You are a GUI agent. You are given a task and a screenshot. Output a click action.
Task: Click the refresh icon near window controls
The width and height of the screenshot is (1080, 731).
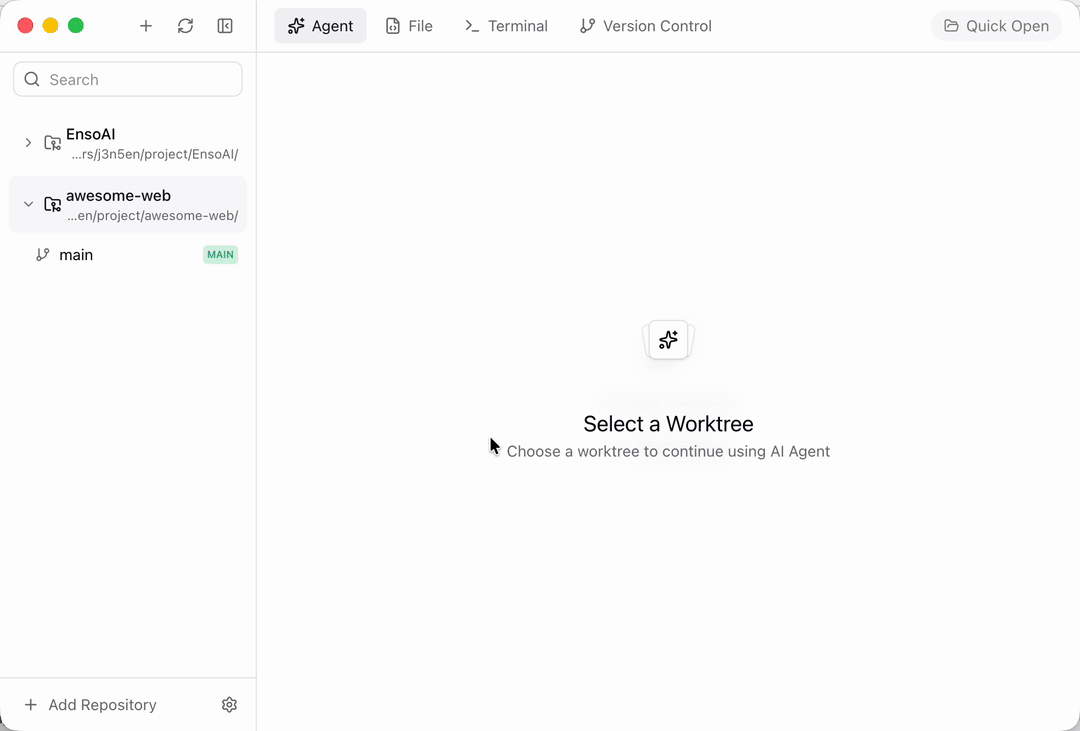coord(185,25)
